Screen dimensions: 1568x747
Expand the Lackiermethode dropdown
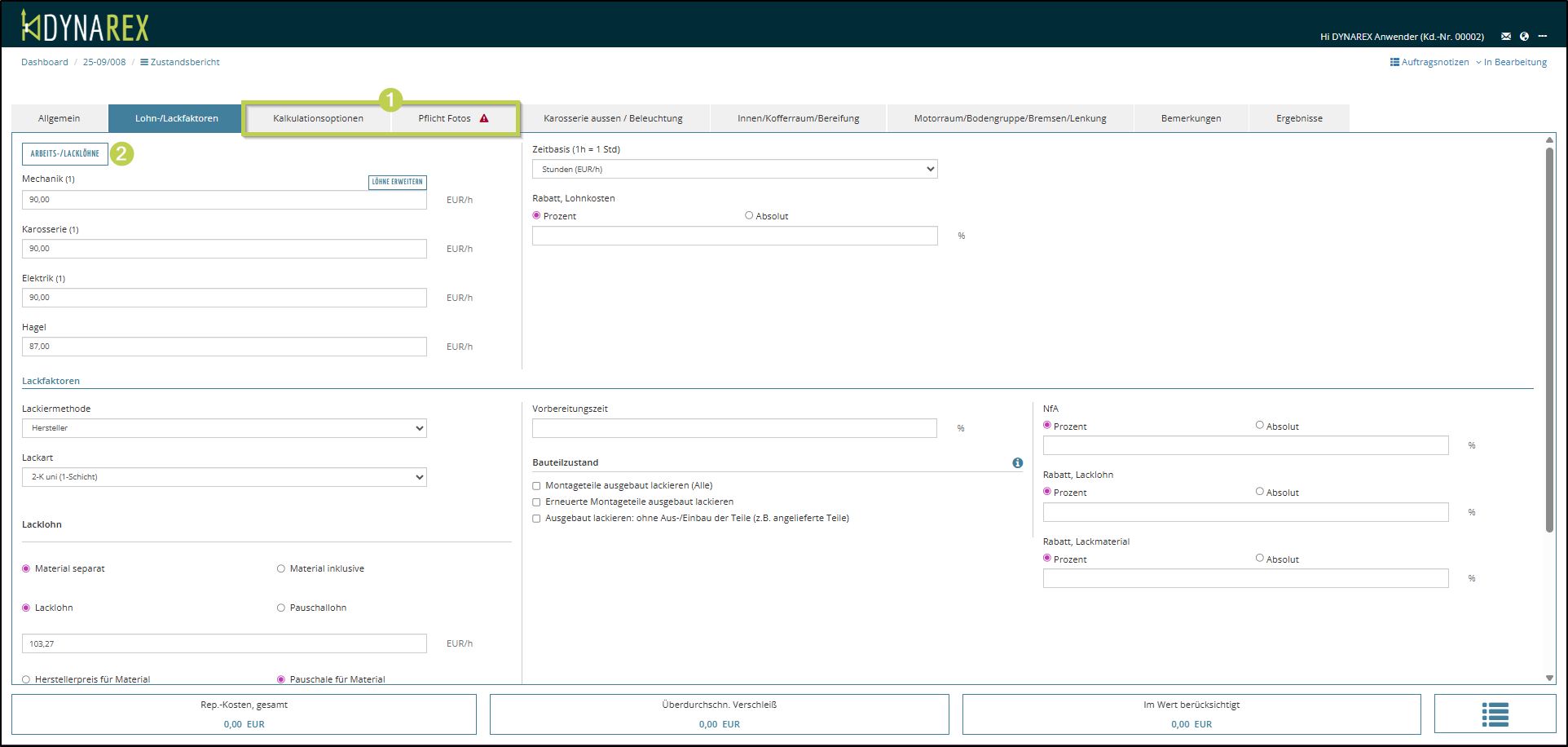(224, 428)
